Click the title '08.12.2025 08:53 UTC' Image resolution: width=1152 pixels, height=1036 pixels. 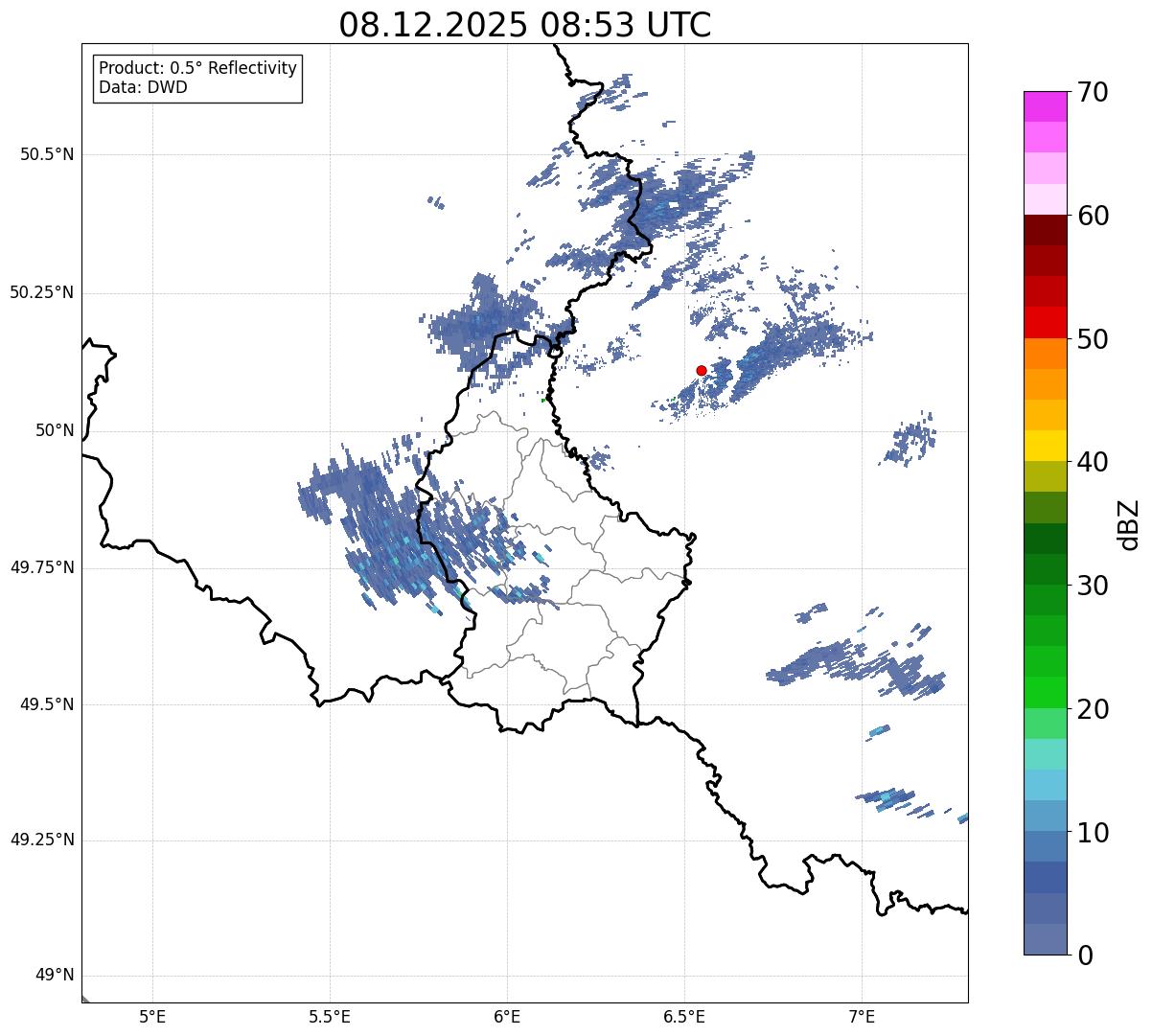[x=525, y=25]
